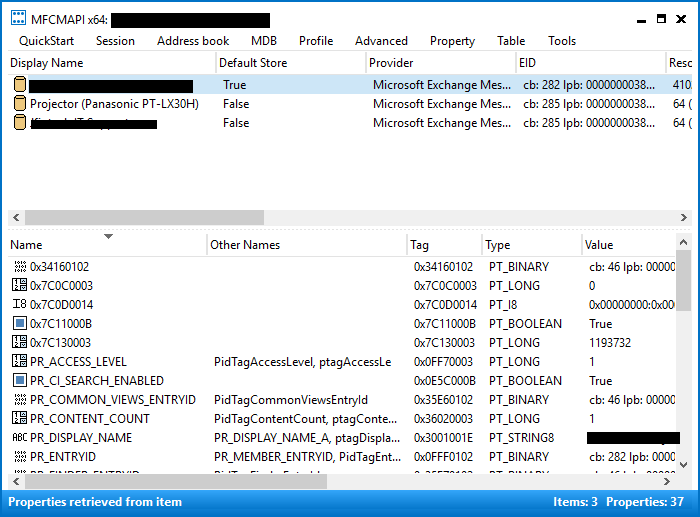The height and width of the screenshot is (517, 700).
Task: Click the MFCMAPI application icon in title bar
Action: click(x=18, y=18)
